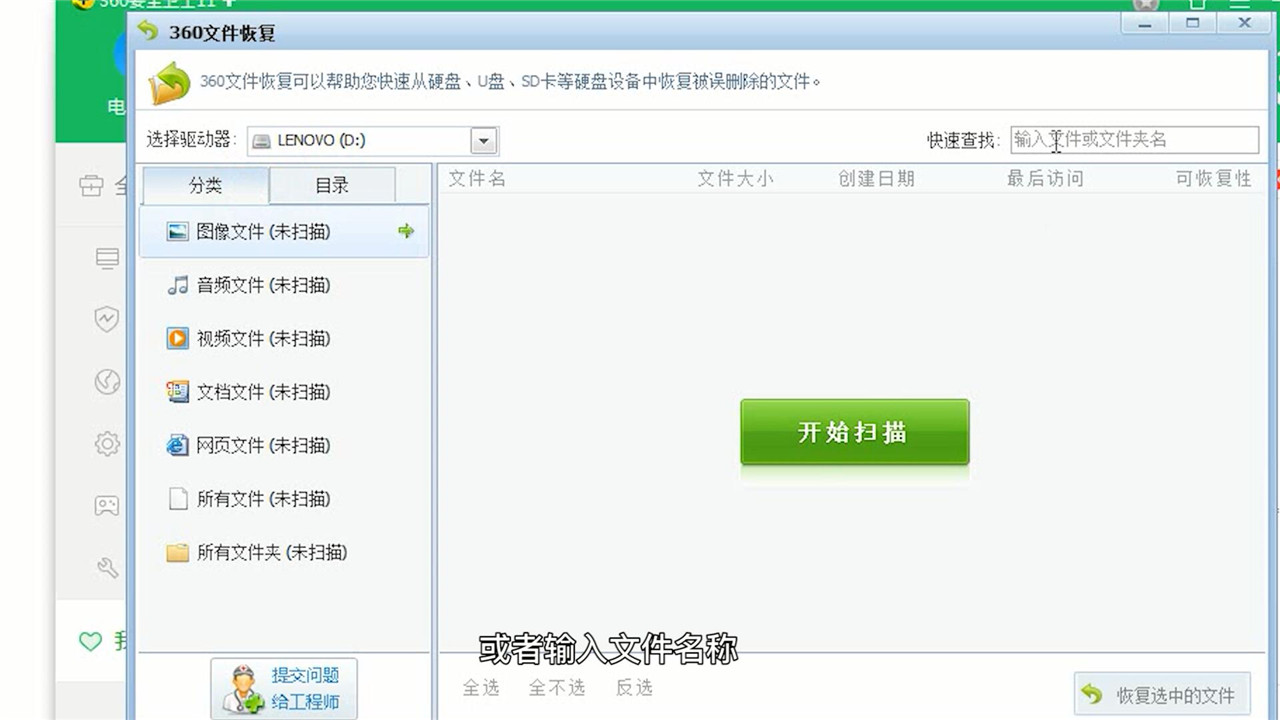Select the 网页文件 webpage category icon
Viewport: 1280px width, 720px height.
tap(178, 445)
